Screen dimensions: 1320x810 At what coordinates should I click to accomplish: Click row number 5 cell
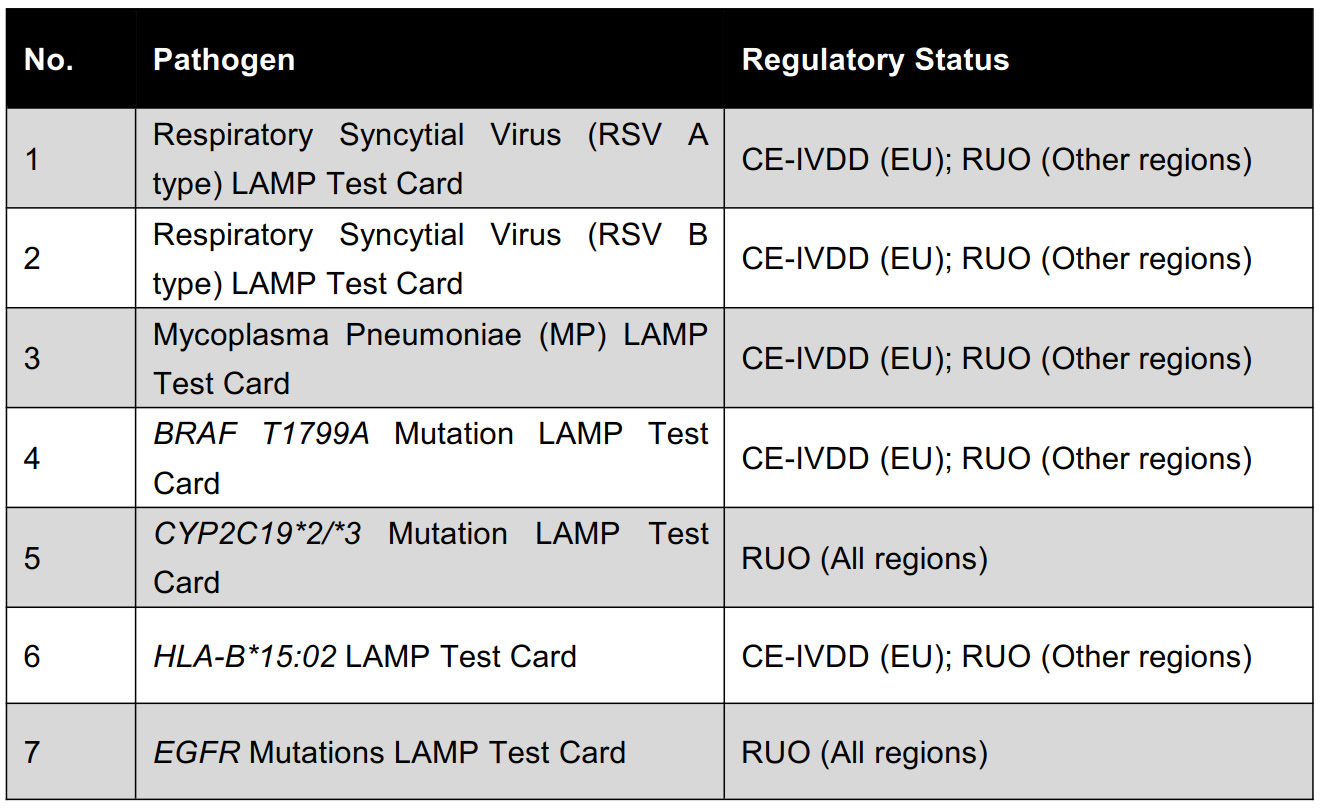(32, 558)
